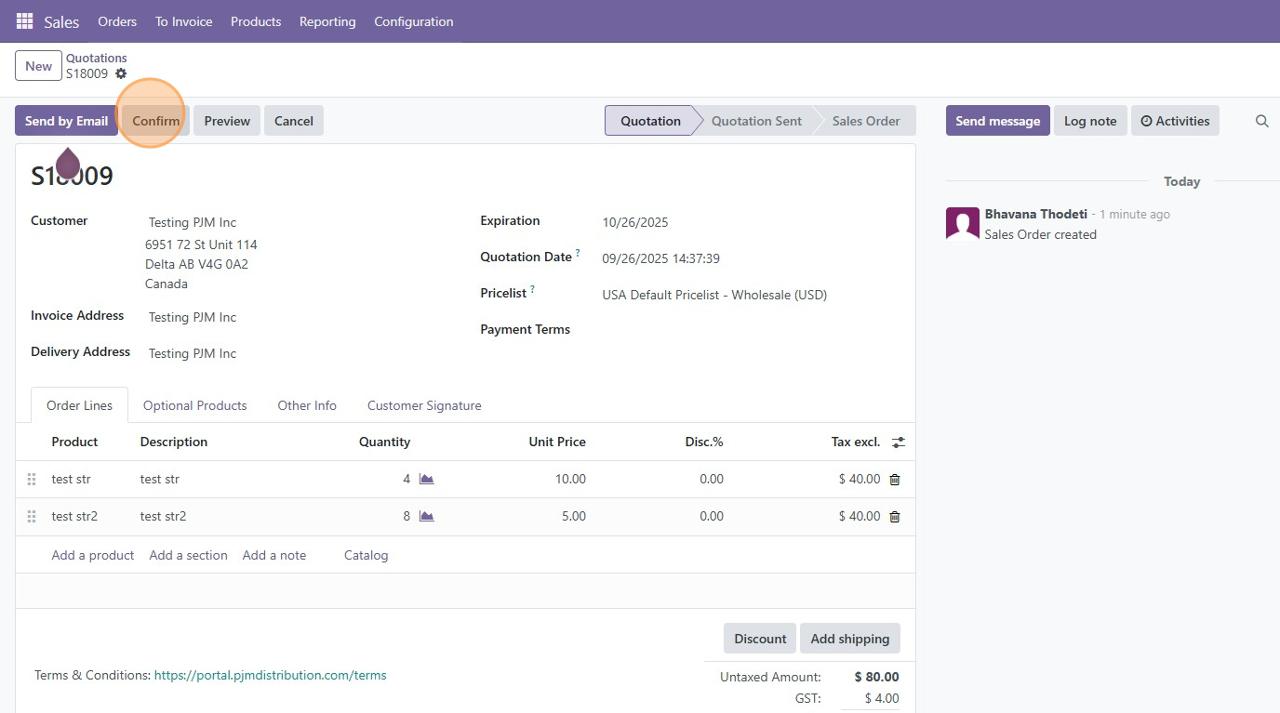Open the apps grid menu icon
Image resolution: width=1280 pixels, height=713 pixels.
25,21
